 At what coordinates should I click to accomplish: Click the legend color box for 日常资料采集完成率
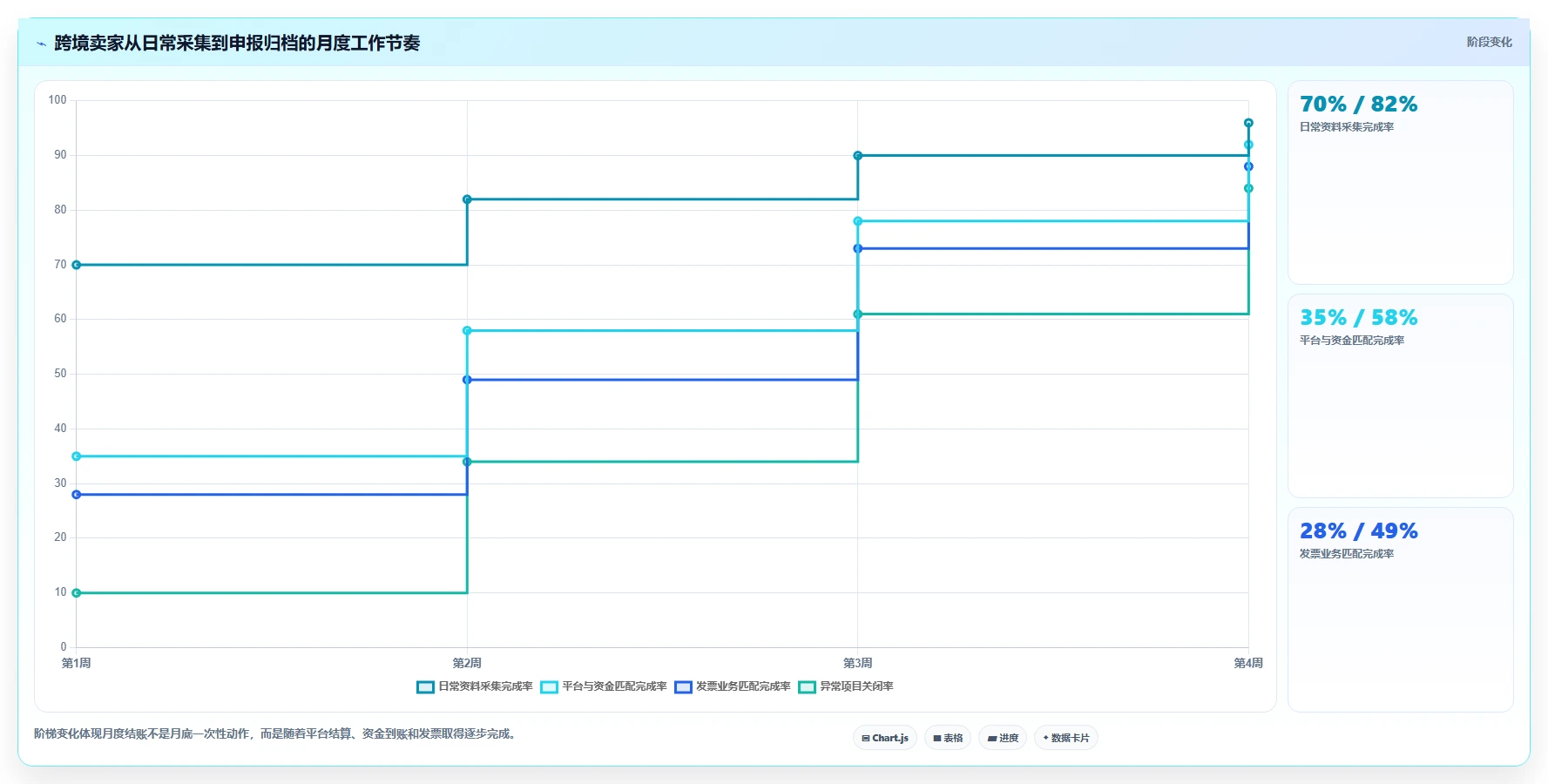[x=425, y=687]
